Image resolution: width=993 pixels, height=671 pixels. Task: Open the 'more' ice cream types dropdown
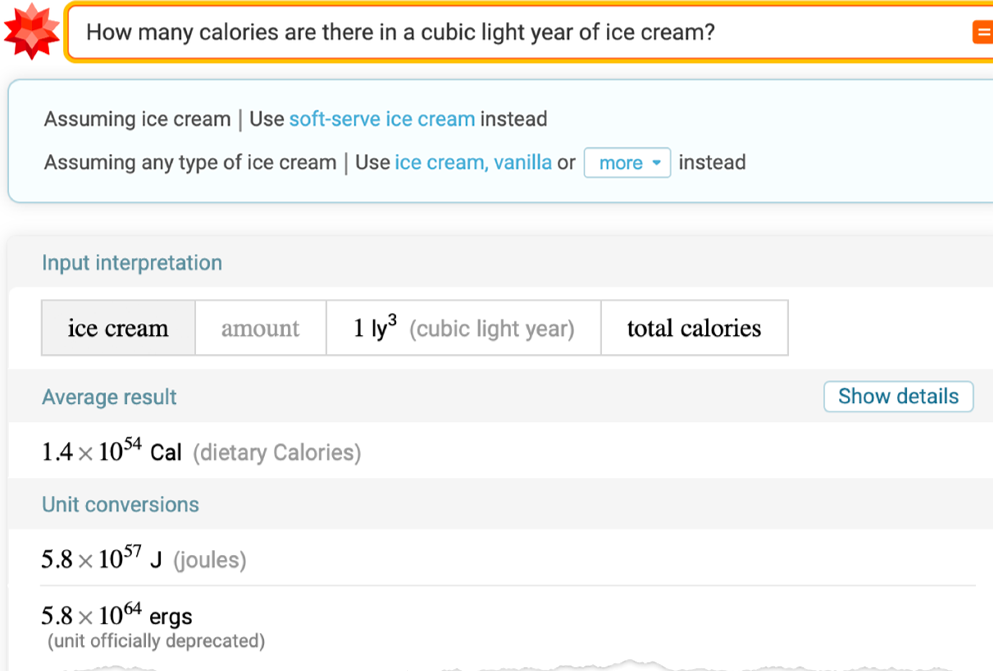click(627, 163)
